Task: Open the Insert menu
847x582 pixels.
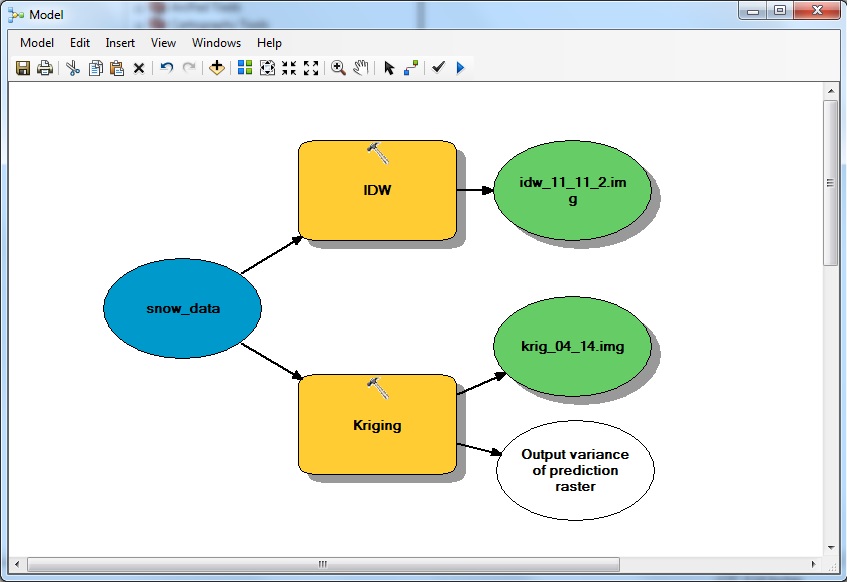Action: 120,43
